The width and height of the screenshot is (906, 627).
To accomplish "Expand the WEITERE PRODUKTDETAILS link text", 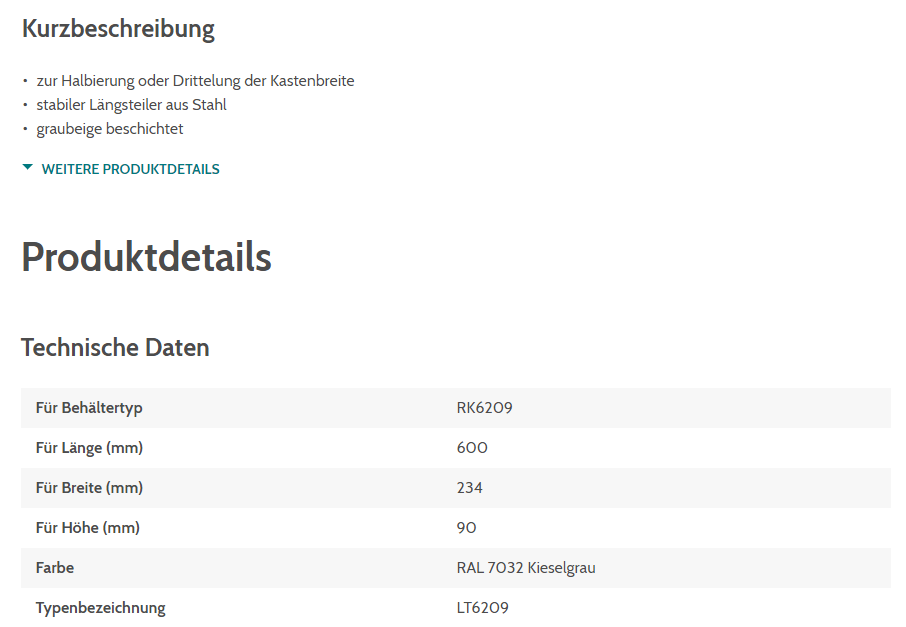I will coord(130,169).
